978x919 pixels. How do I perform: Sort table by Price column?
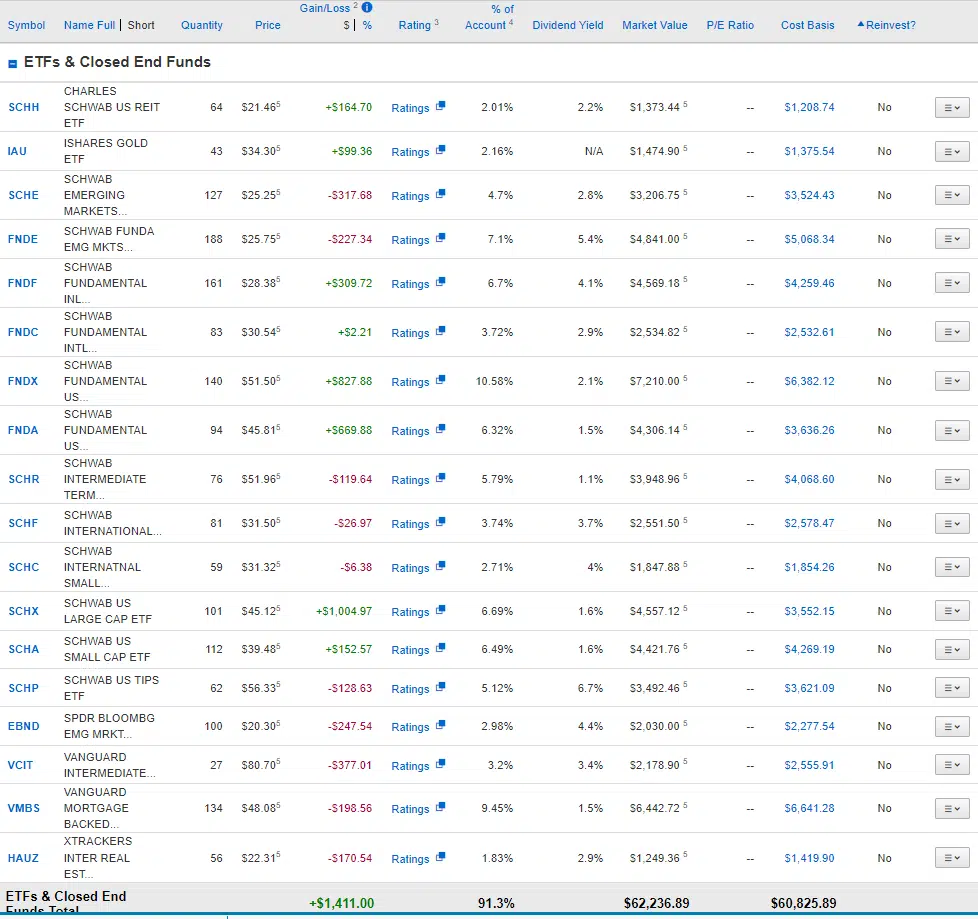click(x=268, y=25)
